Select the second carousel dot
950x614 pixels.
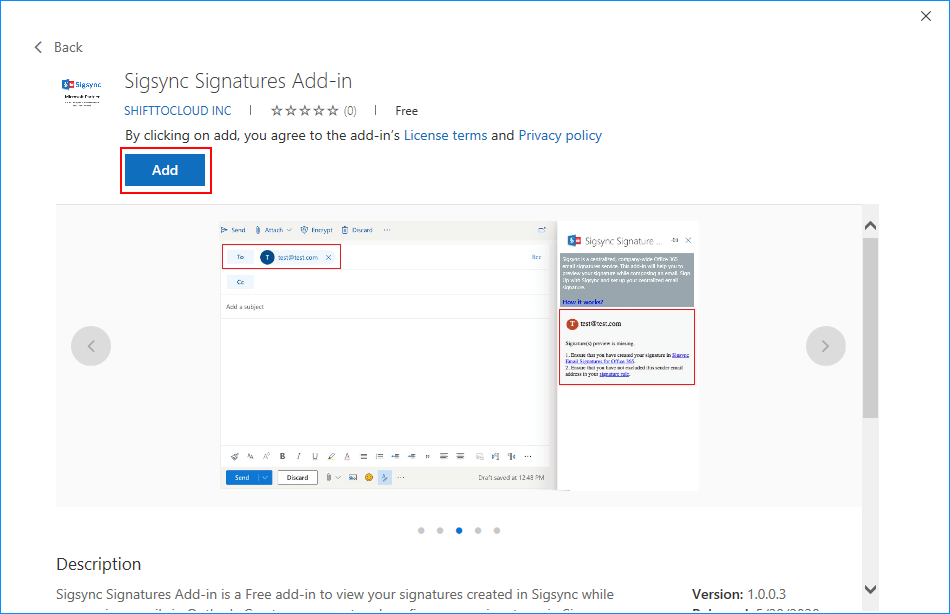pyautogui.click(x=440, y=530)
